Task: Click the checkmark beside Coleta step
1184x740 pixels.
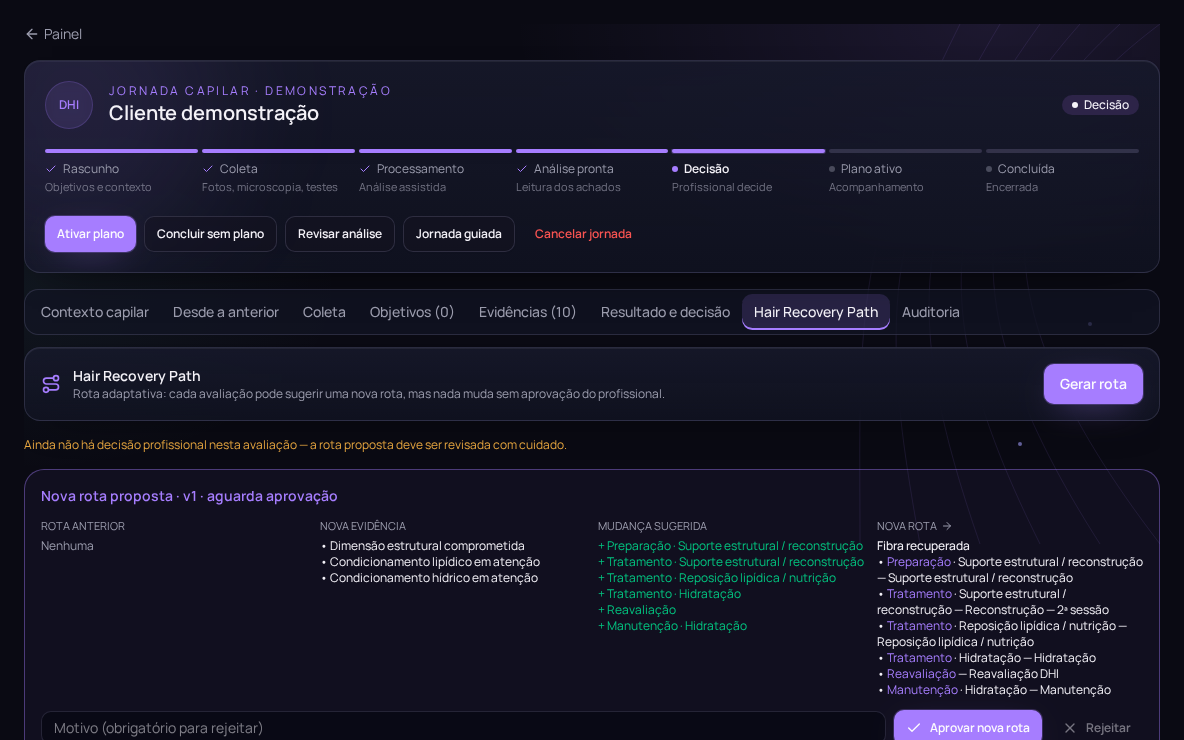Action: (x=208, y=169)
